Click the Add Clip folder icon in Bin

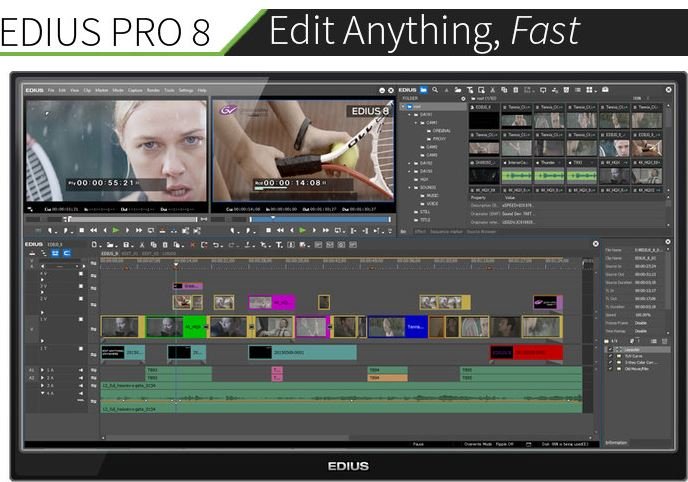pos(458,89)
